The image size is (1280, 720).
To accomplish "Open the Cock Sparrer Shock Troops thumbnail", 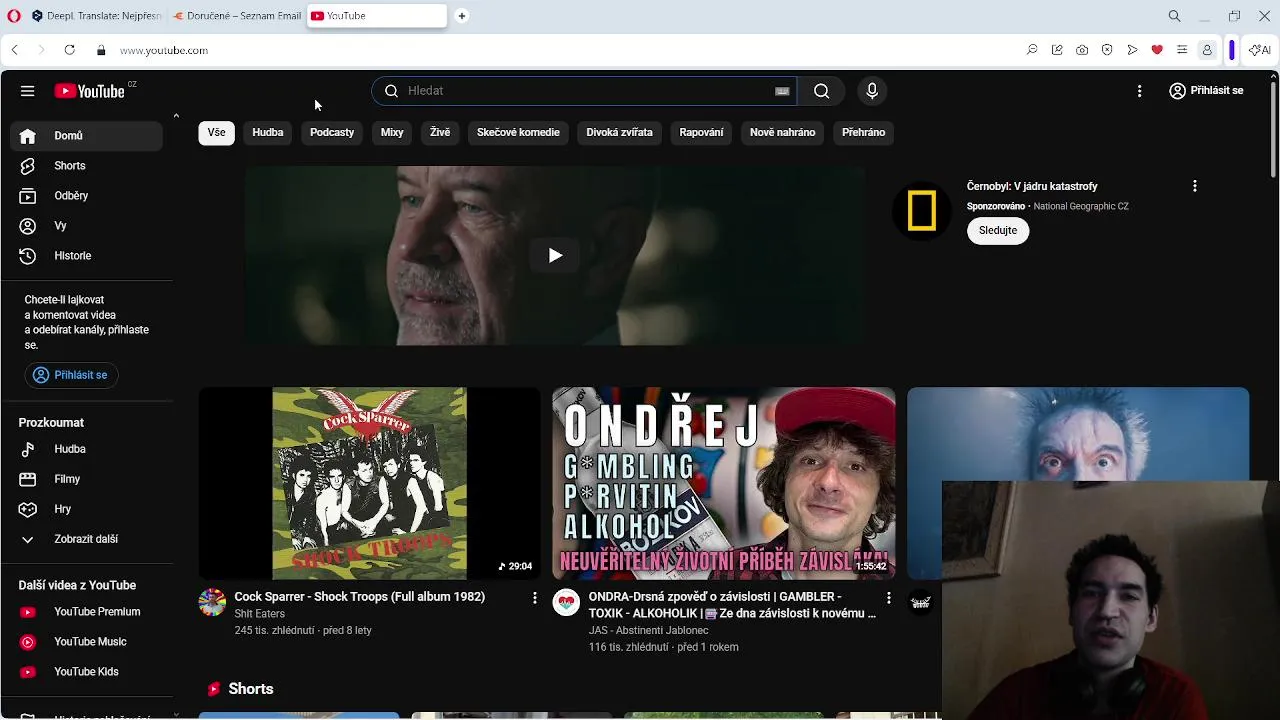I will tap(369, 483).
